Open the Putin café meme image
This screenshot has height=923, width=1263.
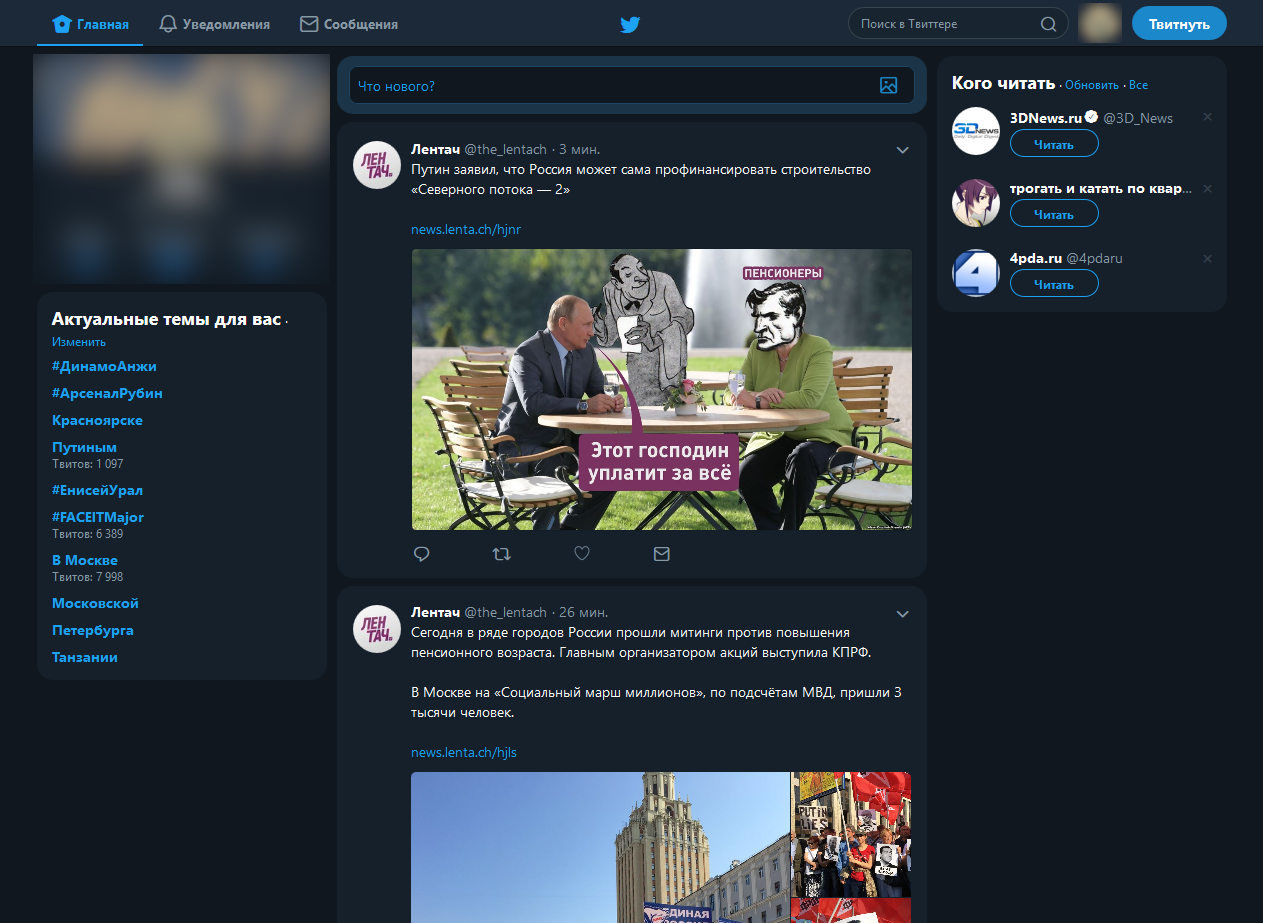(x=661, y=389)
